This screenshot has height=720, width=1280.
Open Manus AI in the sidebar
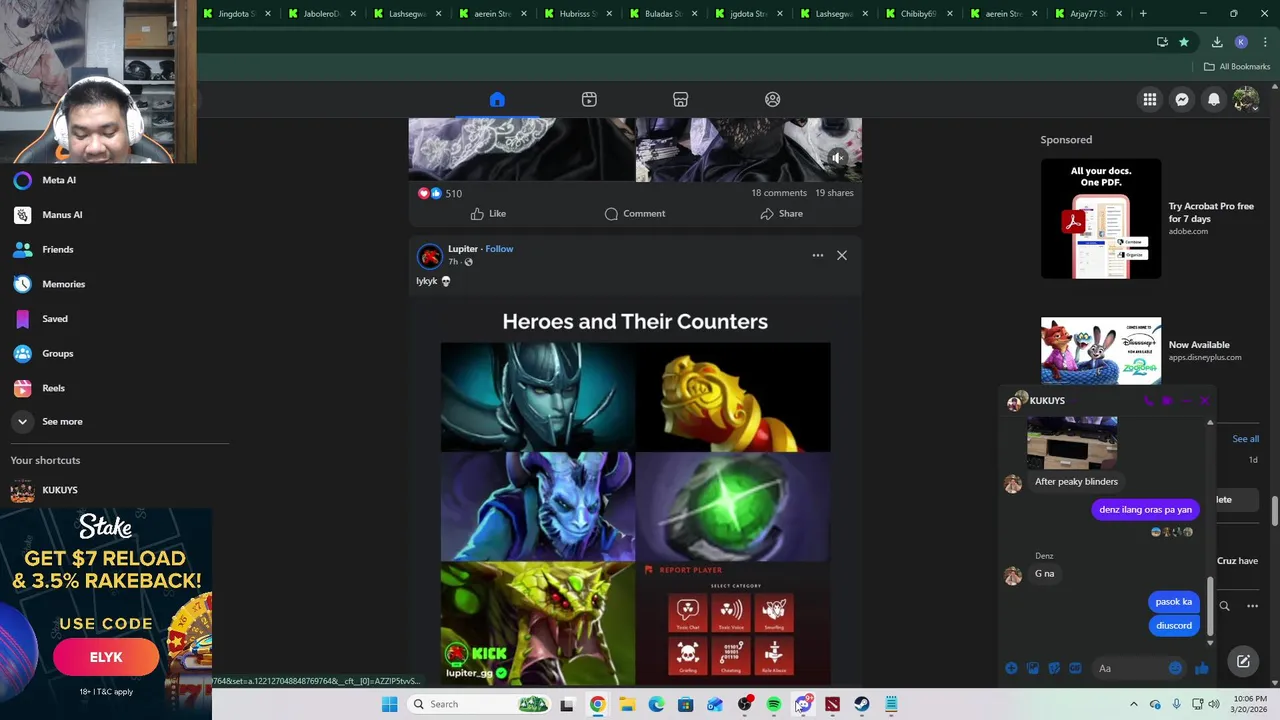tap(62, 215)
